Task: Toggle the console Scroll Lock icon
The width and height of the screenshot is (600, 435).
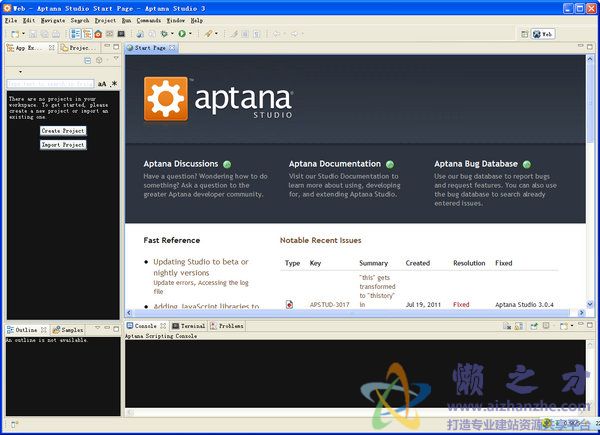Action: 519,326
